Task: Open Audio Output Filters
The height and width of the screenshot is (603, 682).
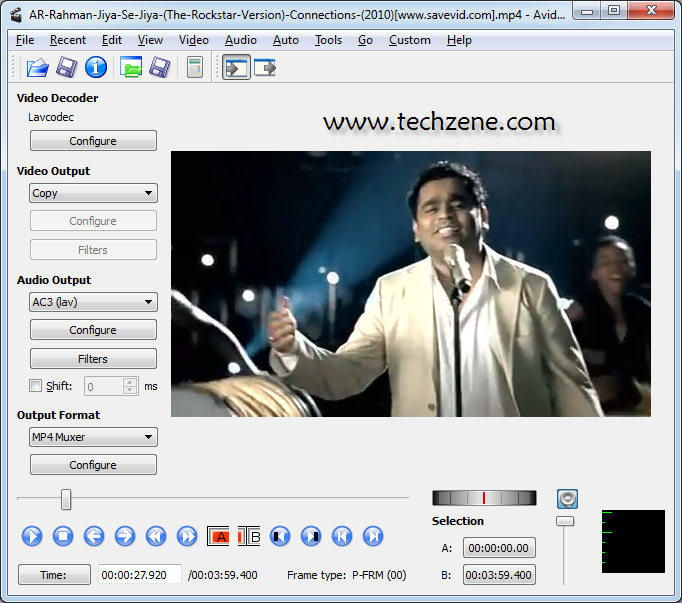Action: 93,358
